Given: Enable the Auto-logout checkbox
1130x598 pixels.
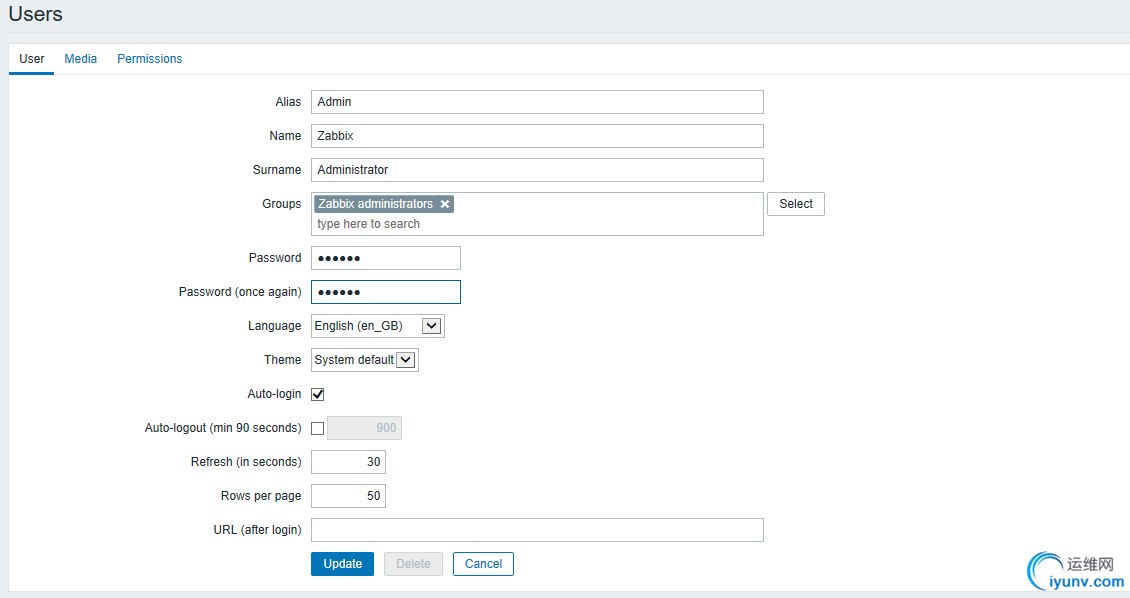Looking at the screenshot, I should coord(318,428).
